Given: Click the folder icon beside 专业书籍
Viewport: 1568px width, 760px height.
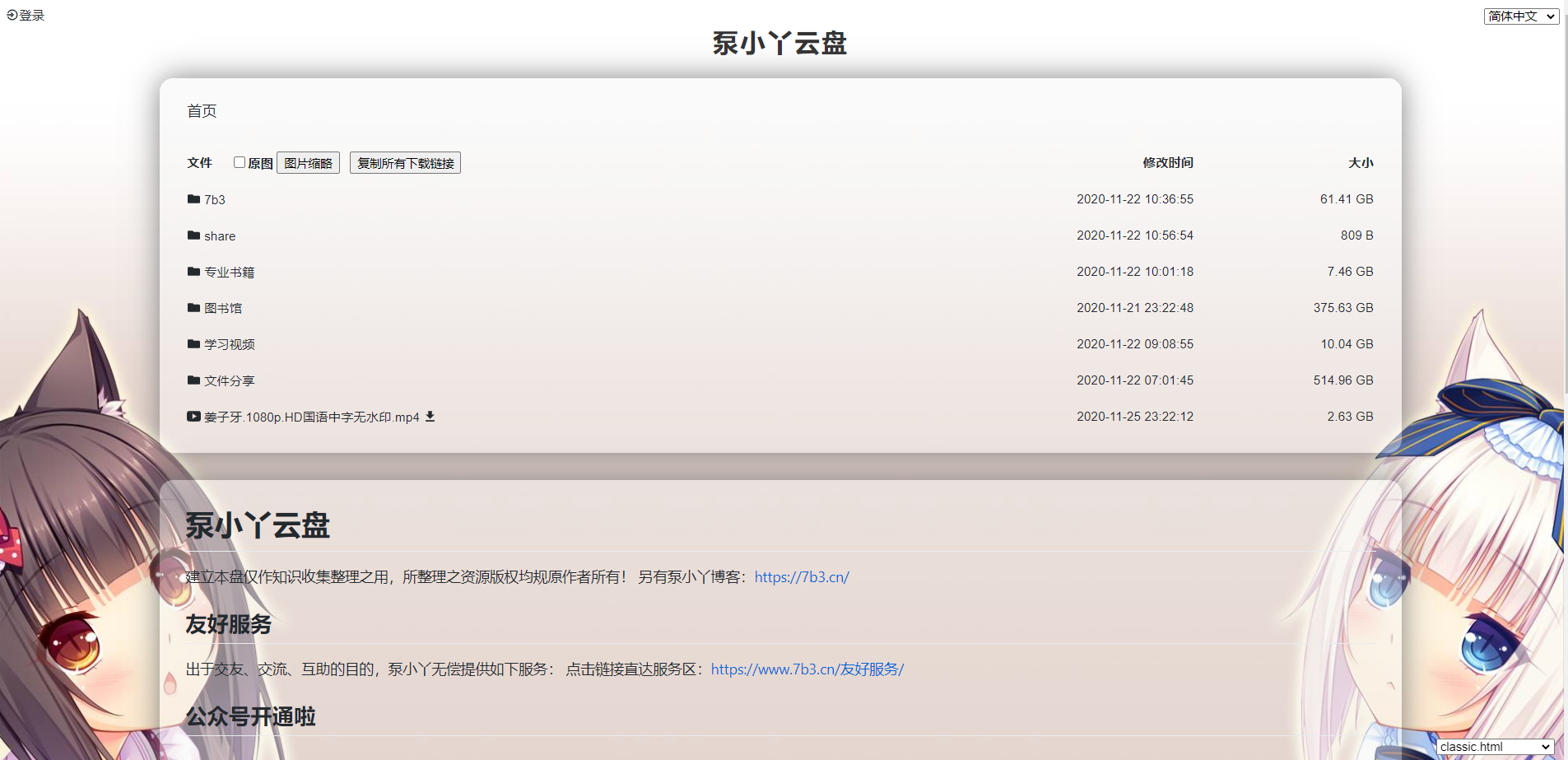Looking at the screenshot, I should point(193,272).
